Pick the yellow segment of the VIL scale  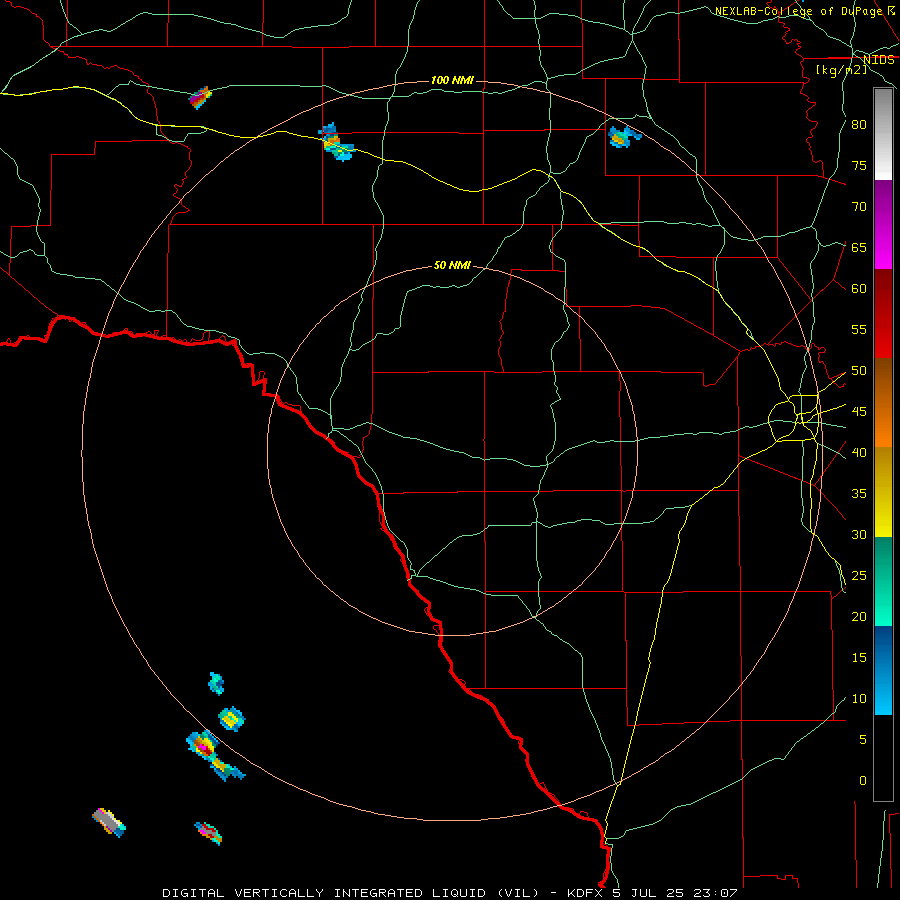(883, 492)
